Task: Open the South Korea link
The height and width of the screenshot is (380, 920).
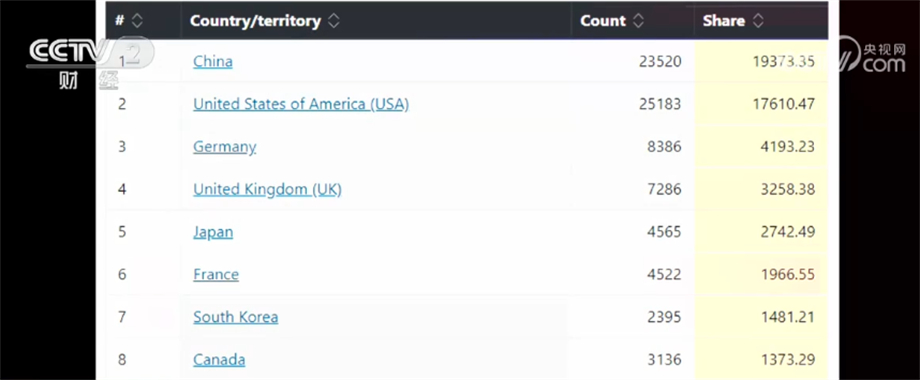Action: click(x=236, y=317)
